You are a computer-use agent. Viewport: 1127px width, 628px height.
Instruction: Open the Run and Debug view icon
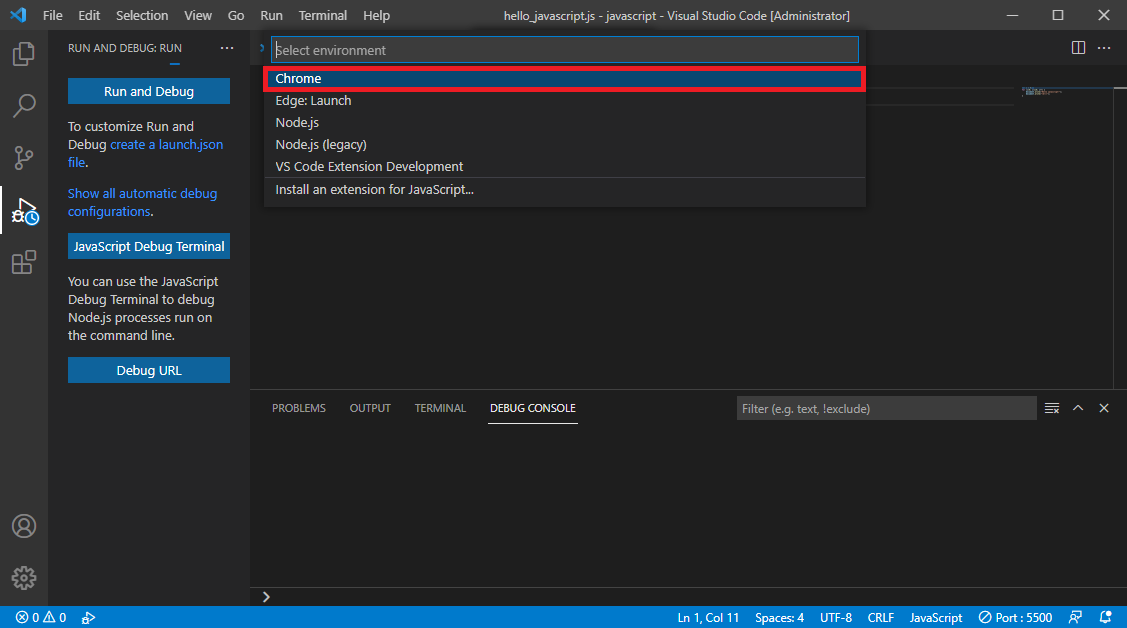tap(24, 211)
